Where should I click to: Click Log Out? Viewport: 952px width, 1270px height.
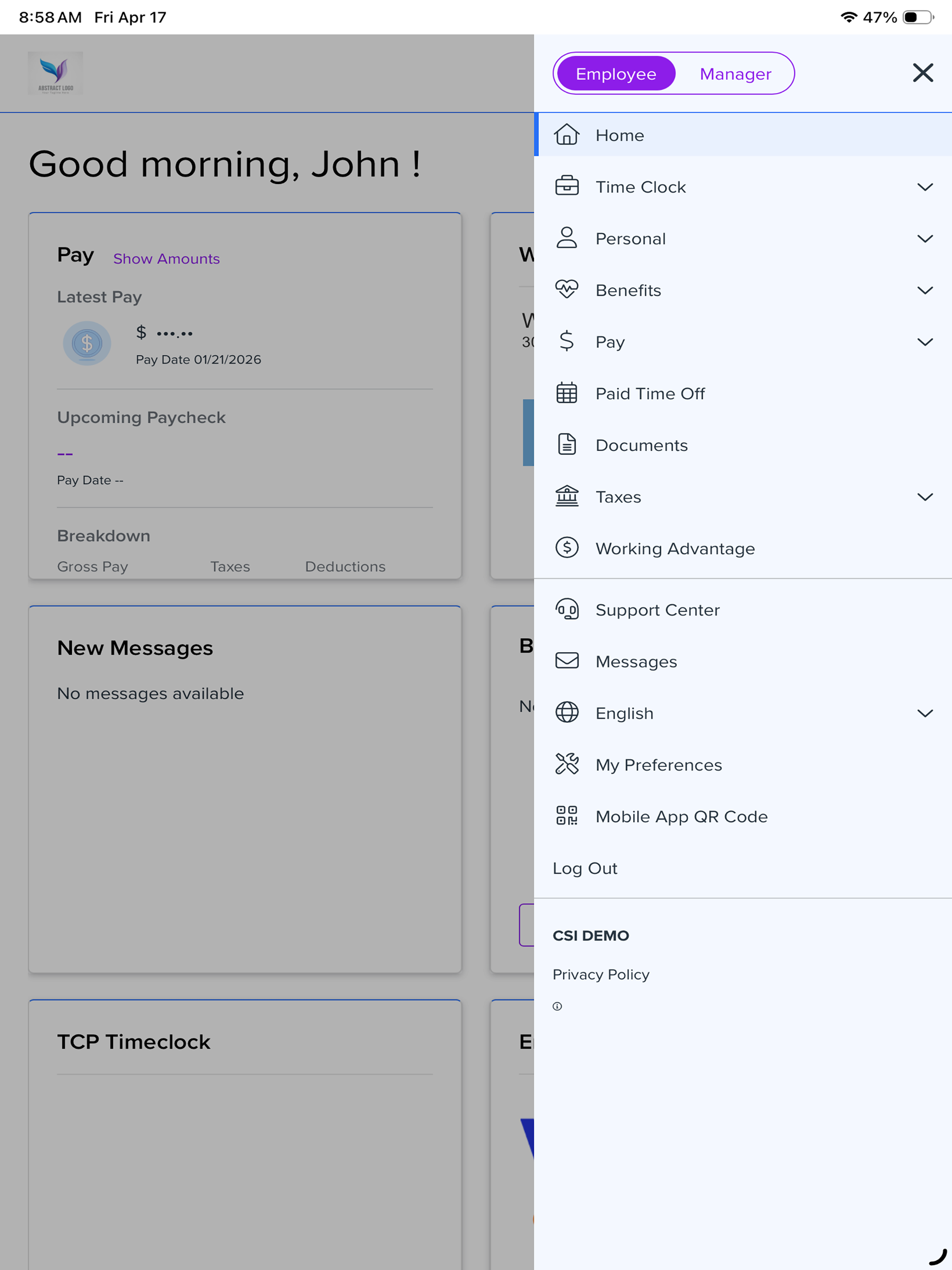584,868
